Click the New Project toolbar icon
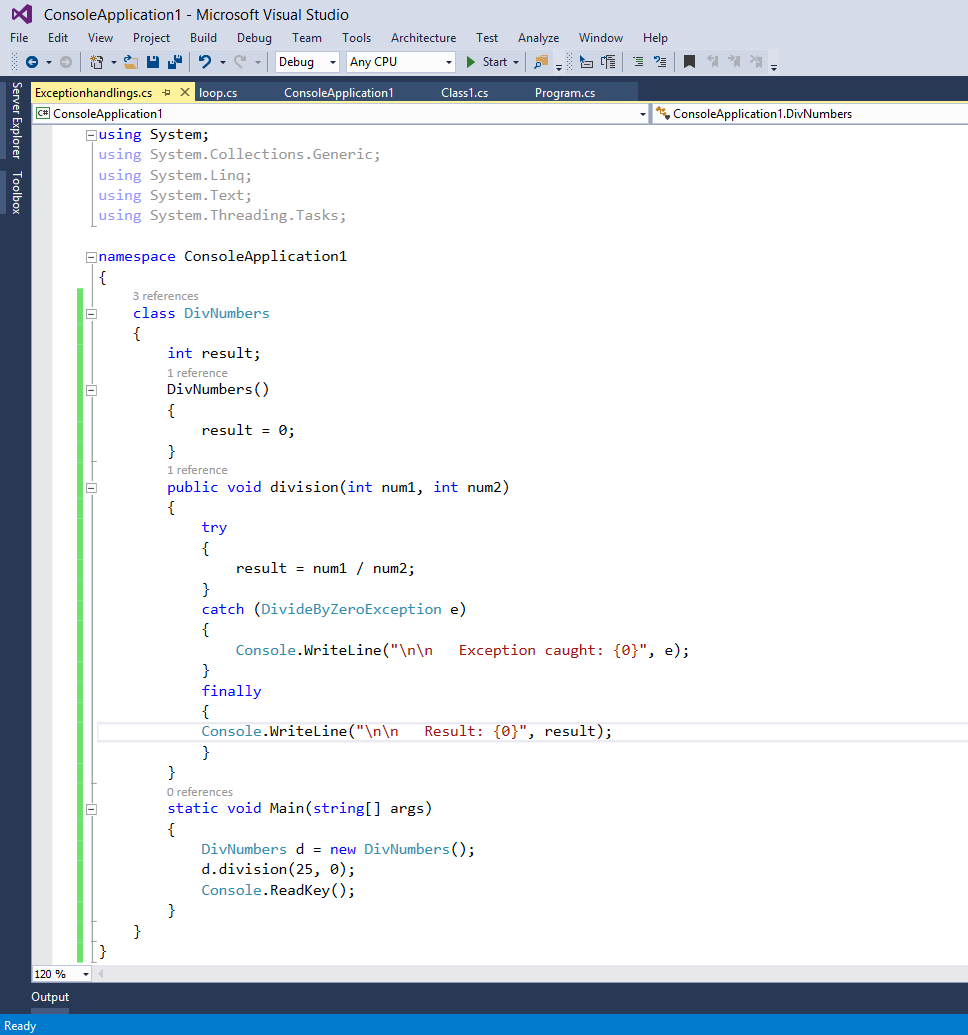 (x=95, y=62)
